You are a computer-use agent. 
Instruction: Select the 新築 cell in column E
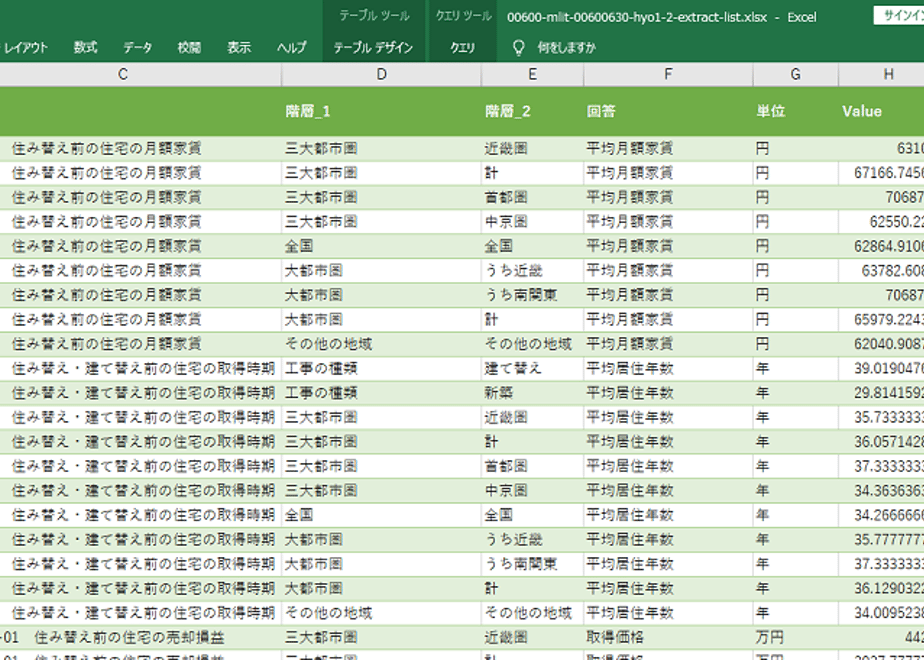point(532,393)
